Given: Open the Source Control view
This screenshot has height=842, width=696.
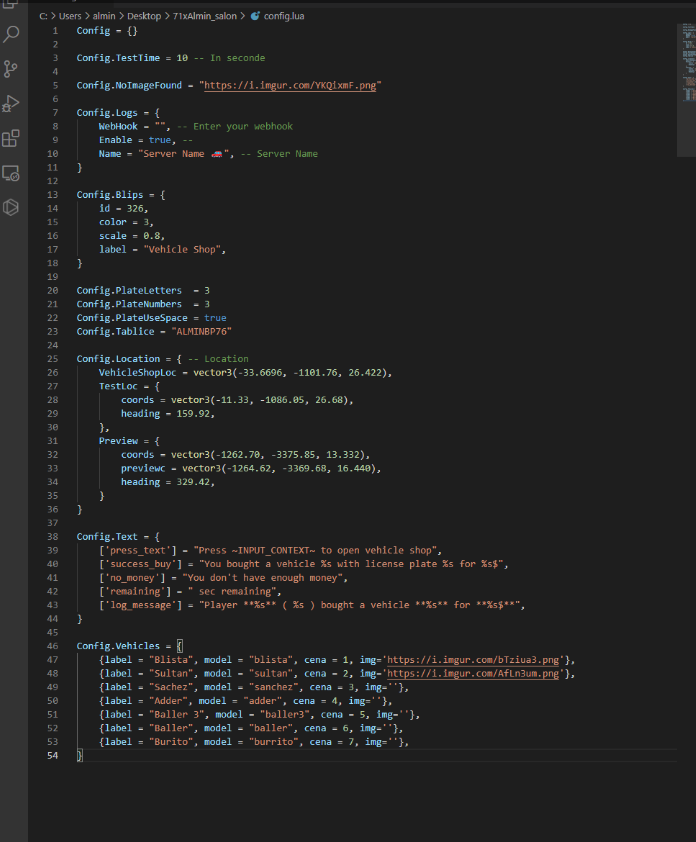Looking at the screenshot, I should pos(11,69).
